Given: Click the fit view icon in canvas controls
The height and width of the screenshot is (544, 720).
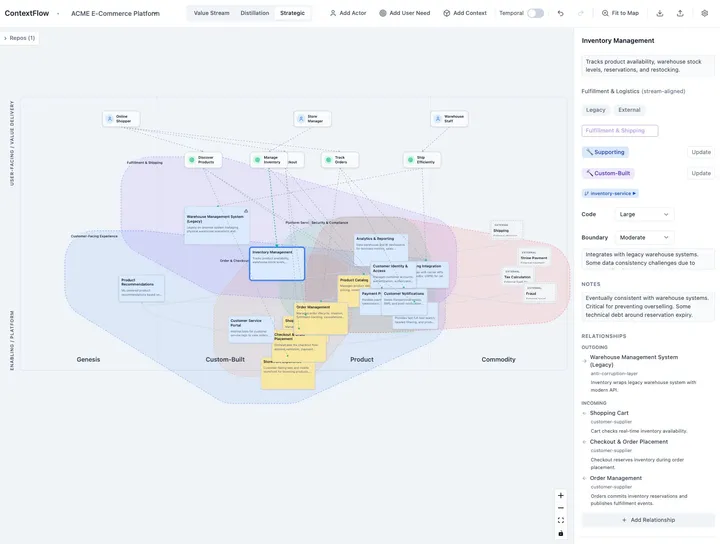Looking at the screenshot, I should (x=561, y=520).
